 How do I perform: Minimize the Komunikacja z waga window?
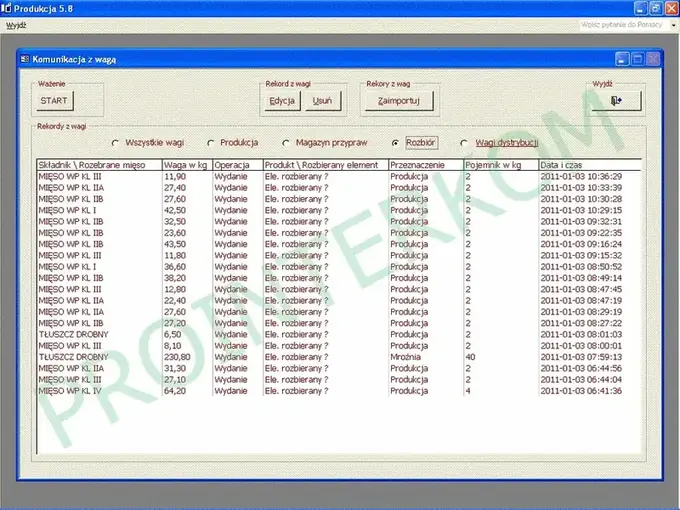coord(622,59)
